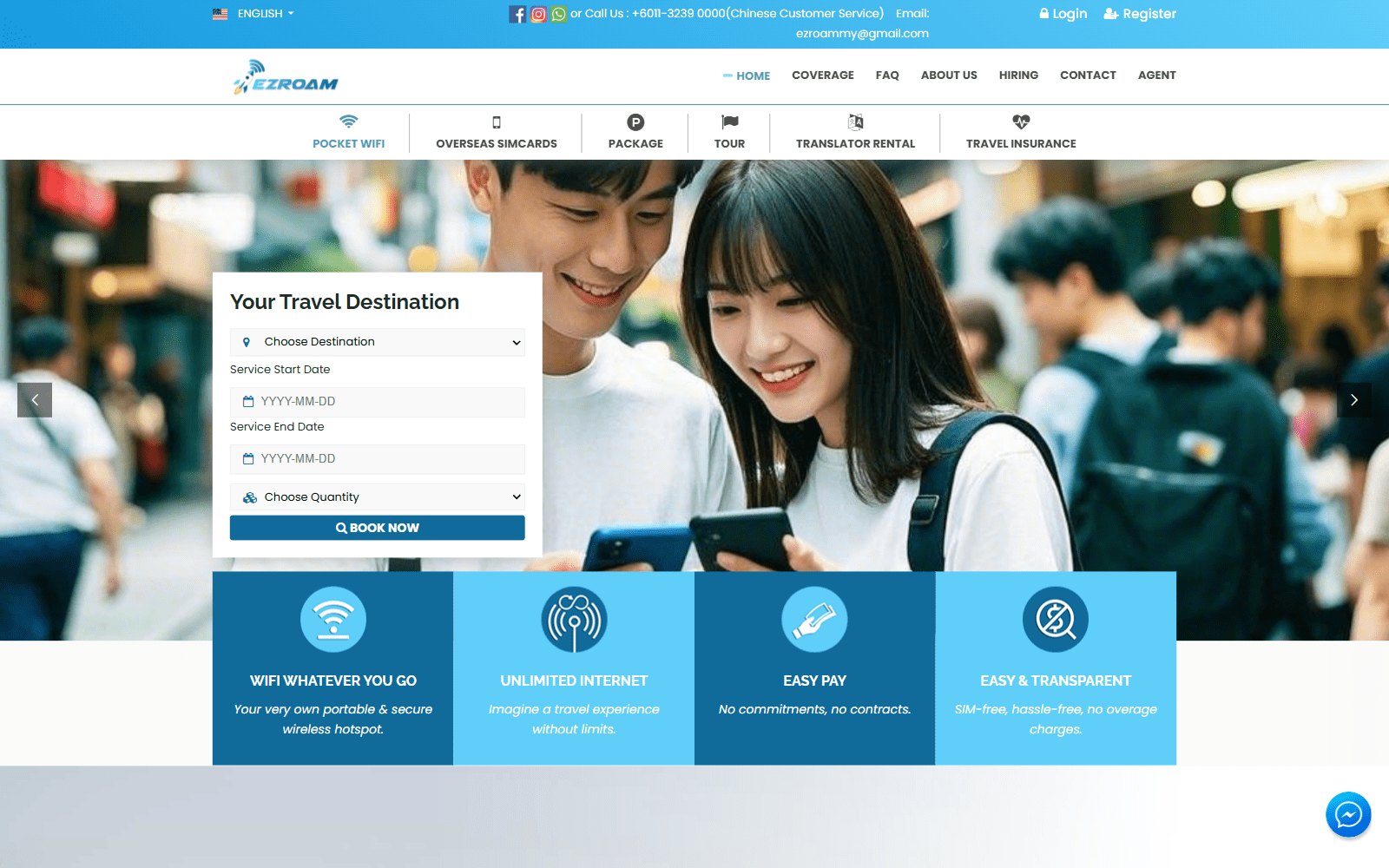Viewport: 1389px width, 868px height.
Task: Select the Travel Insurance tab
Action: (1021, 133)
